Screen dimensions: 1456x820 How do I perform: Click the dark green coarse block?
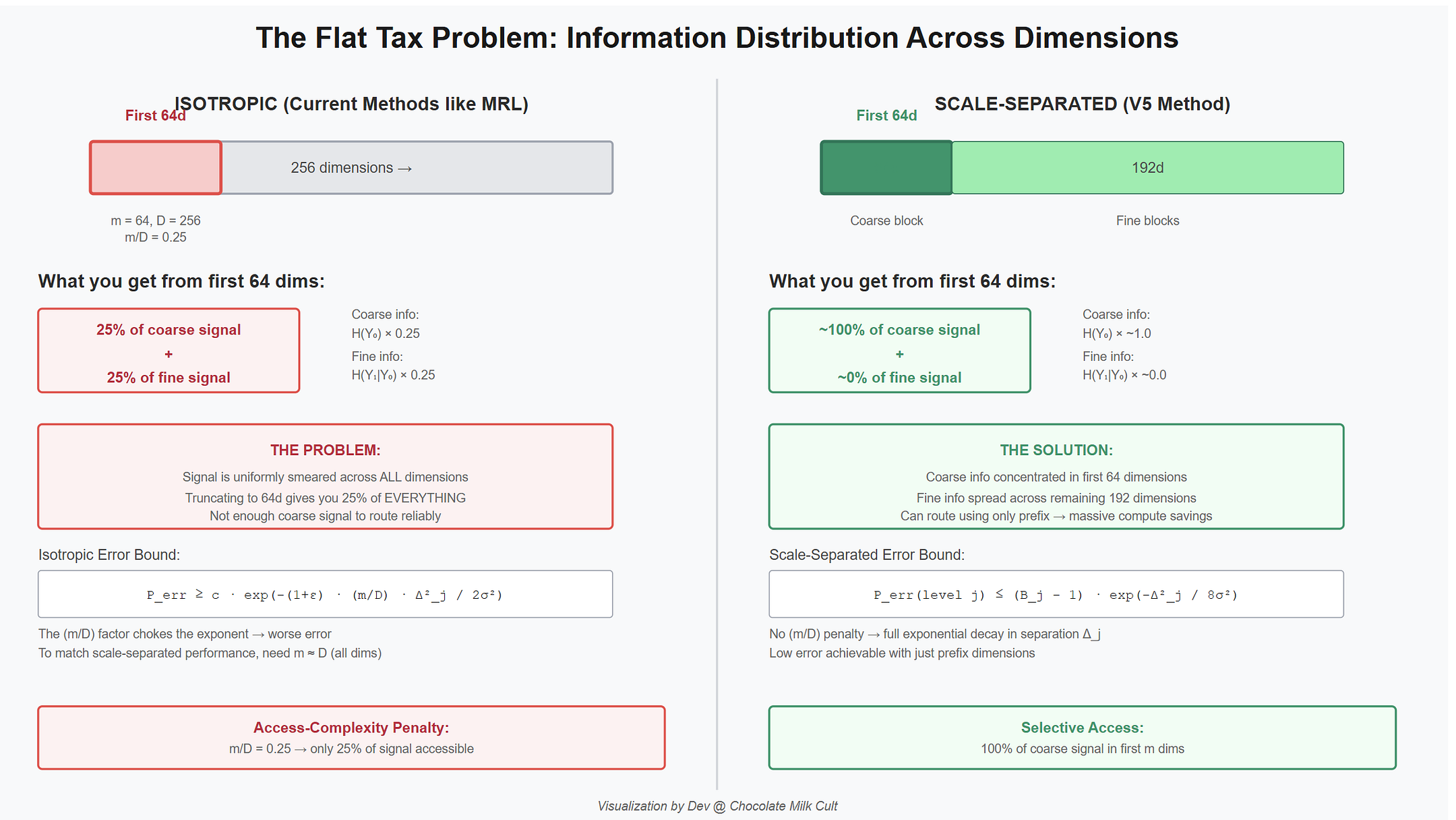click(886, 168)
